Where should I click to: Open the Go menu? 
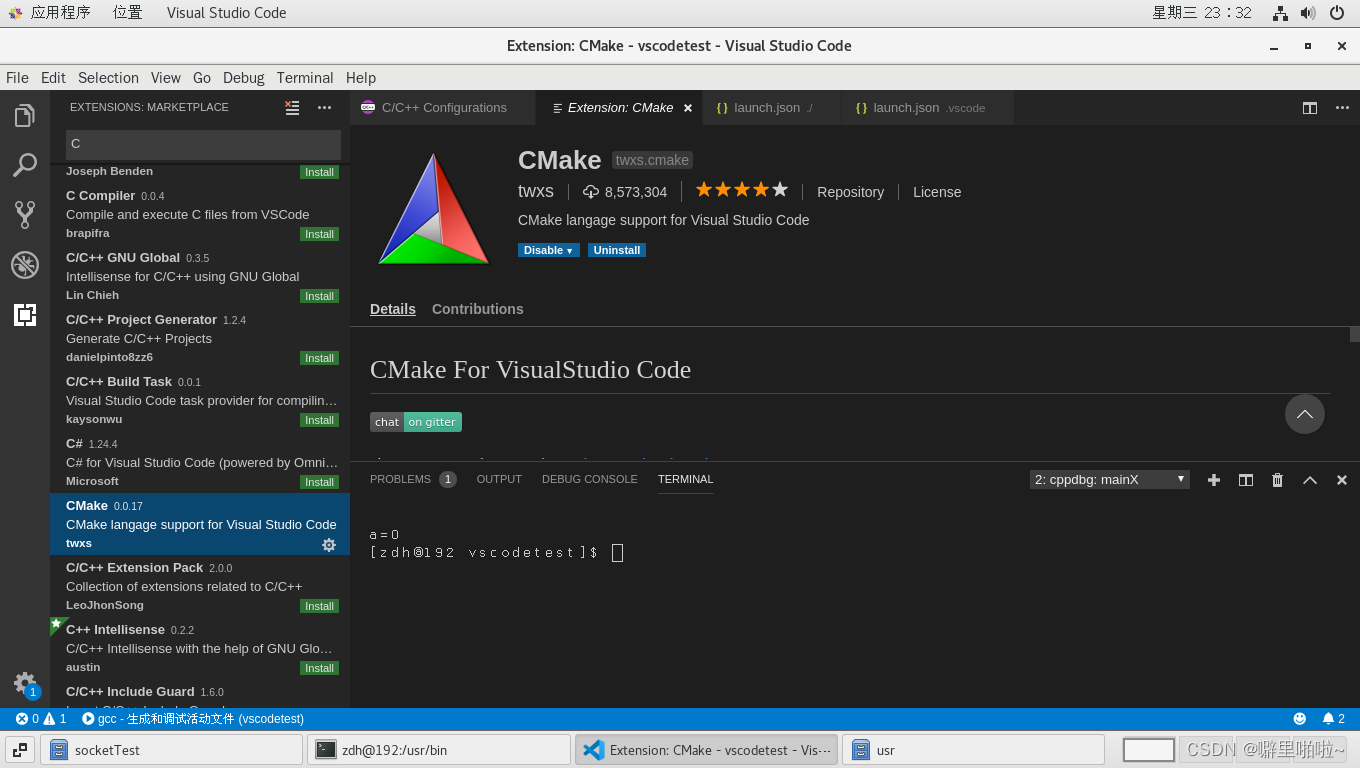coord(202,78)
